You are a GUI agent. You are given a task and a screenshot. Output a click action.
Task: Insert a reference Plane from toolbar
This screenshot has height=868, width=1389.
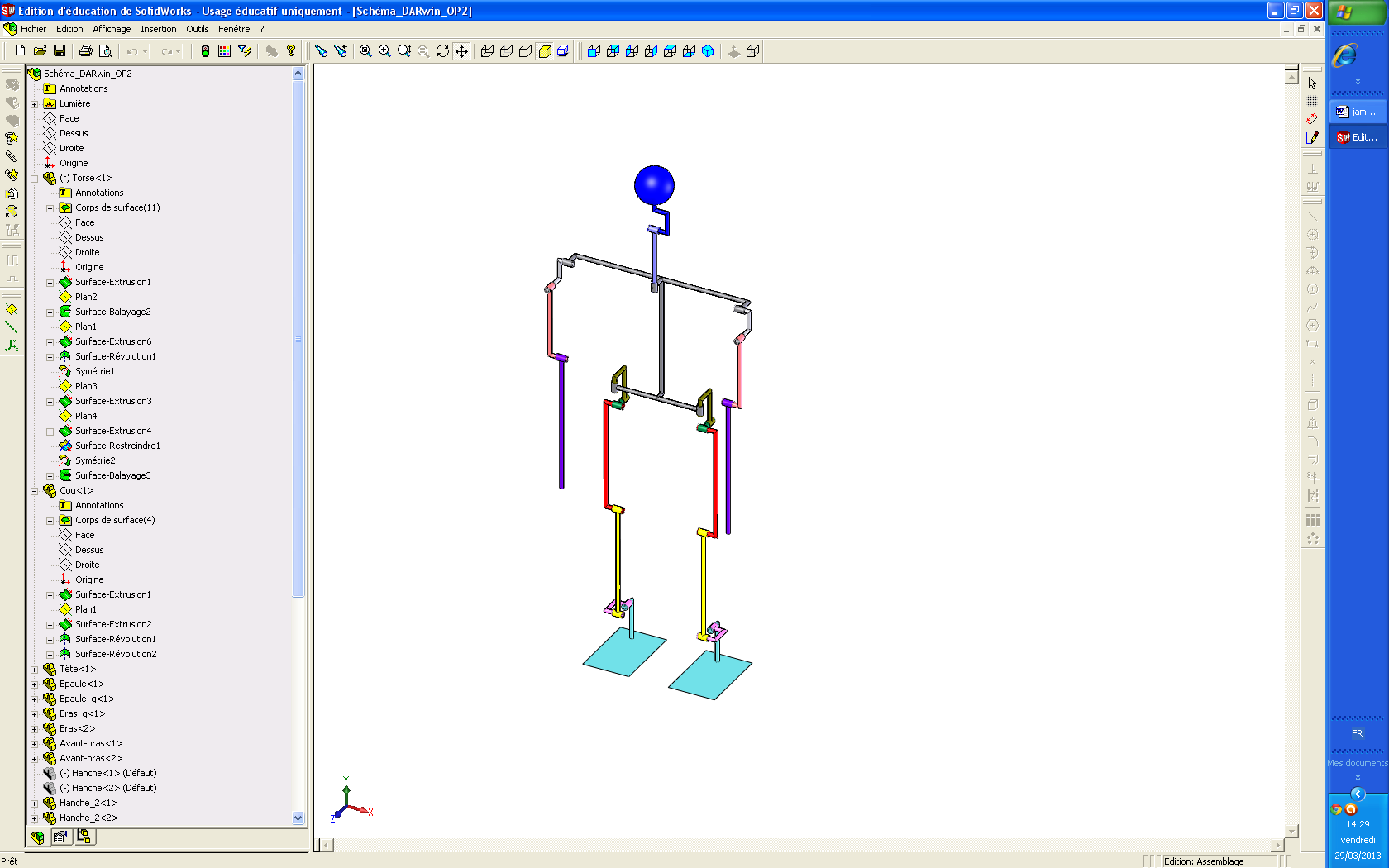point(11,309)
